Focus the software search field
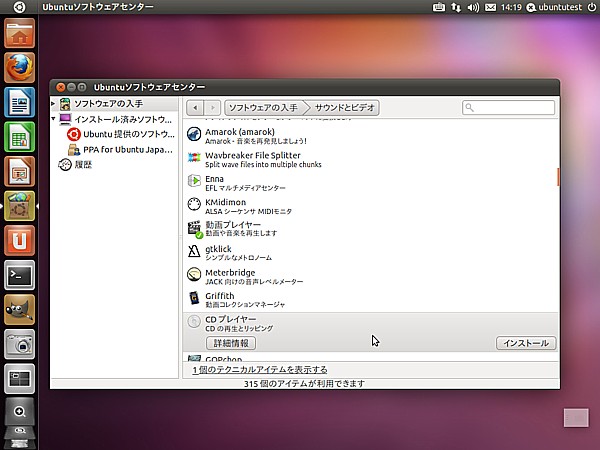The image size is (600, 450). [509, 108]
